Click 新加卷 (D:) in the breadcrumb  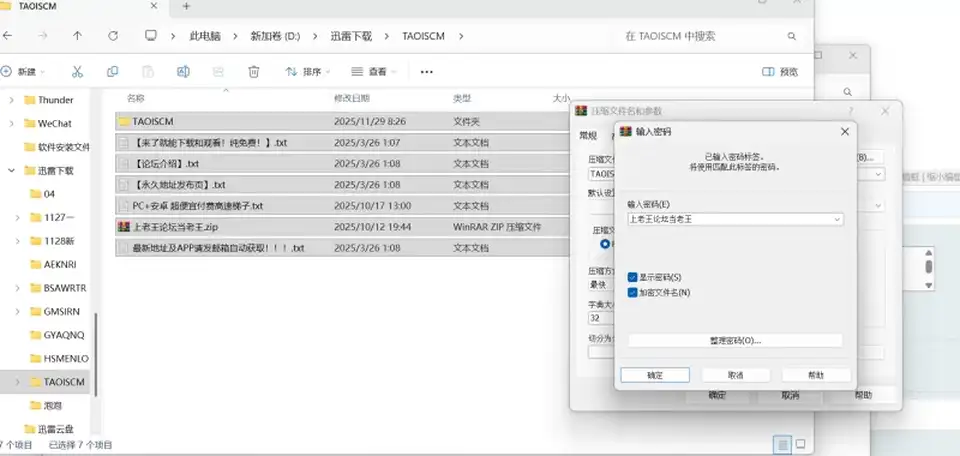coord(276,36)
